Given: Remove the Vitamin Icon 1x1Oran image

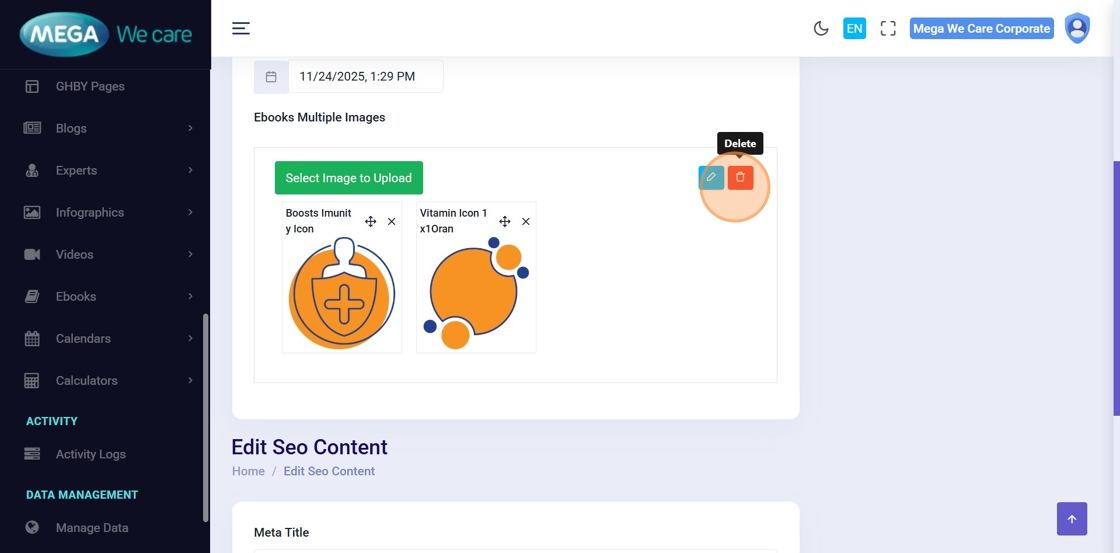Looking at the screenshot, I should 526,221.
